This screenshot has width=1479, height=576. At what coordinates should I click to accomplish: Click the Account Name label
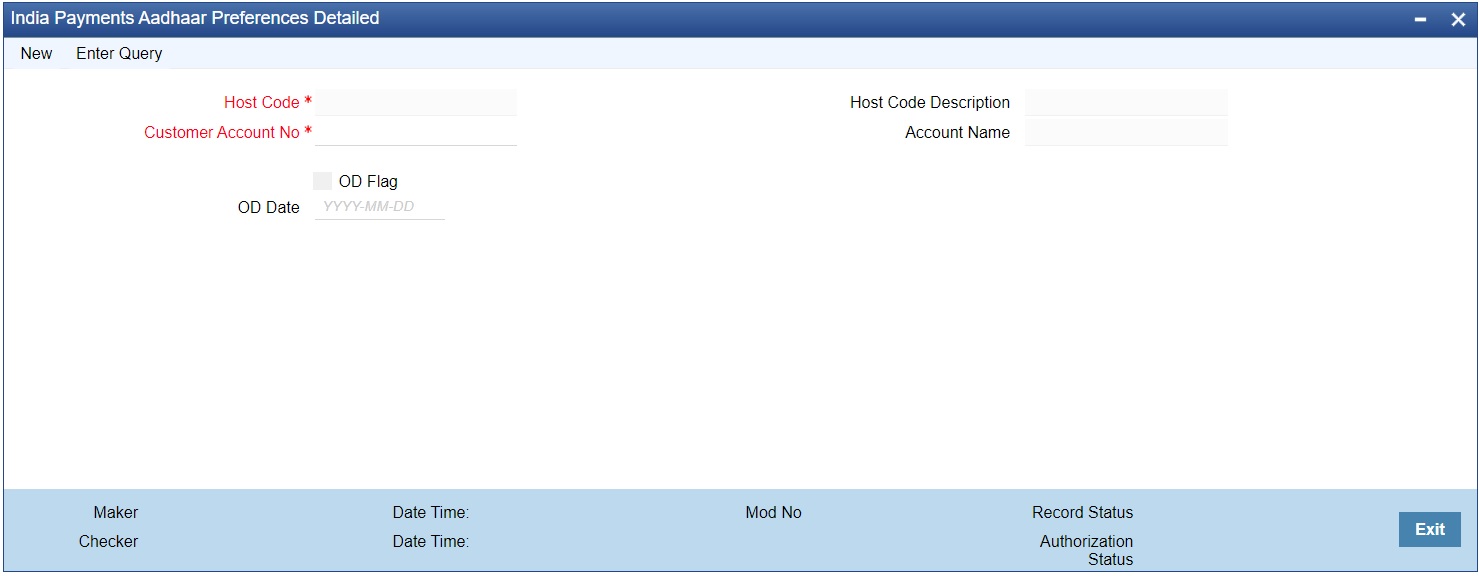(x=958, y=132)
